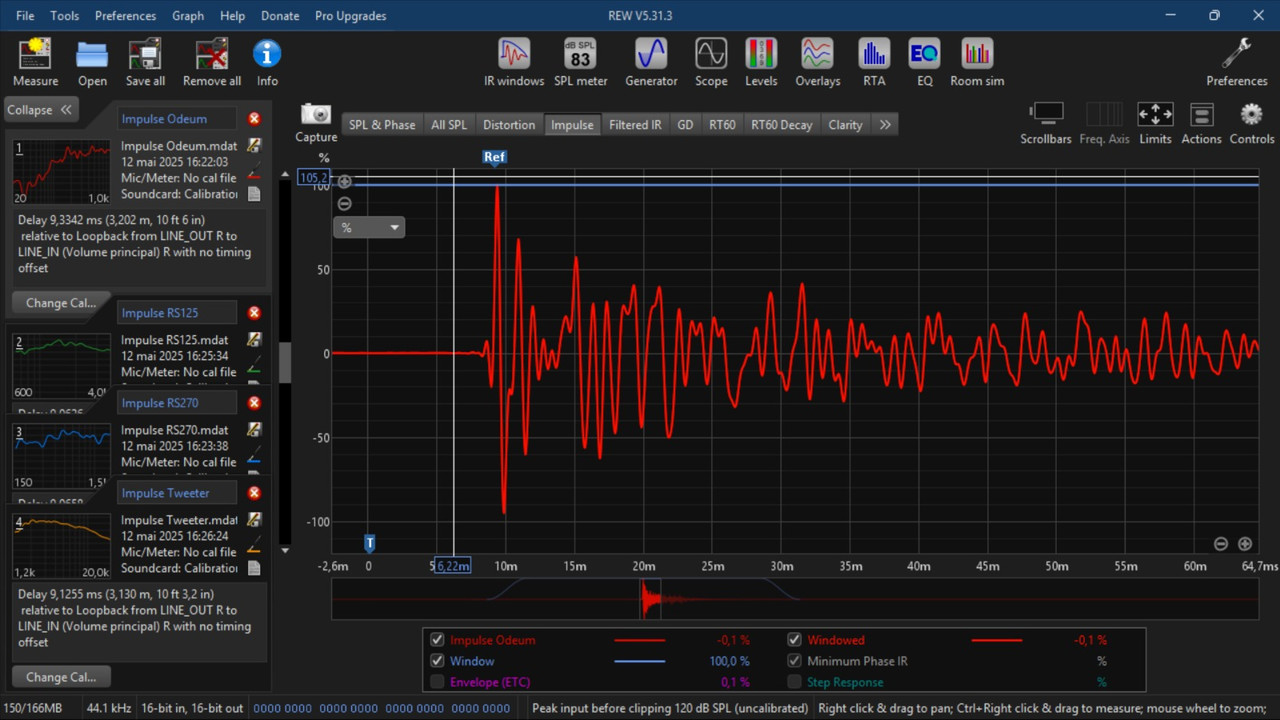Select Impulse RS270 measurement thumbnail
Viewport: 1280px width, 720px height.
(62, 455)
